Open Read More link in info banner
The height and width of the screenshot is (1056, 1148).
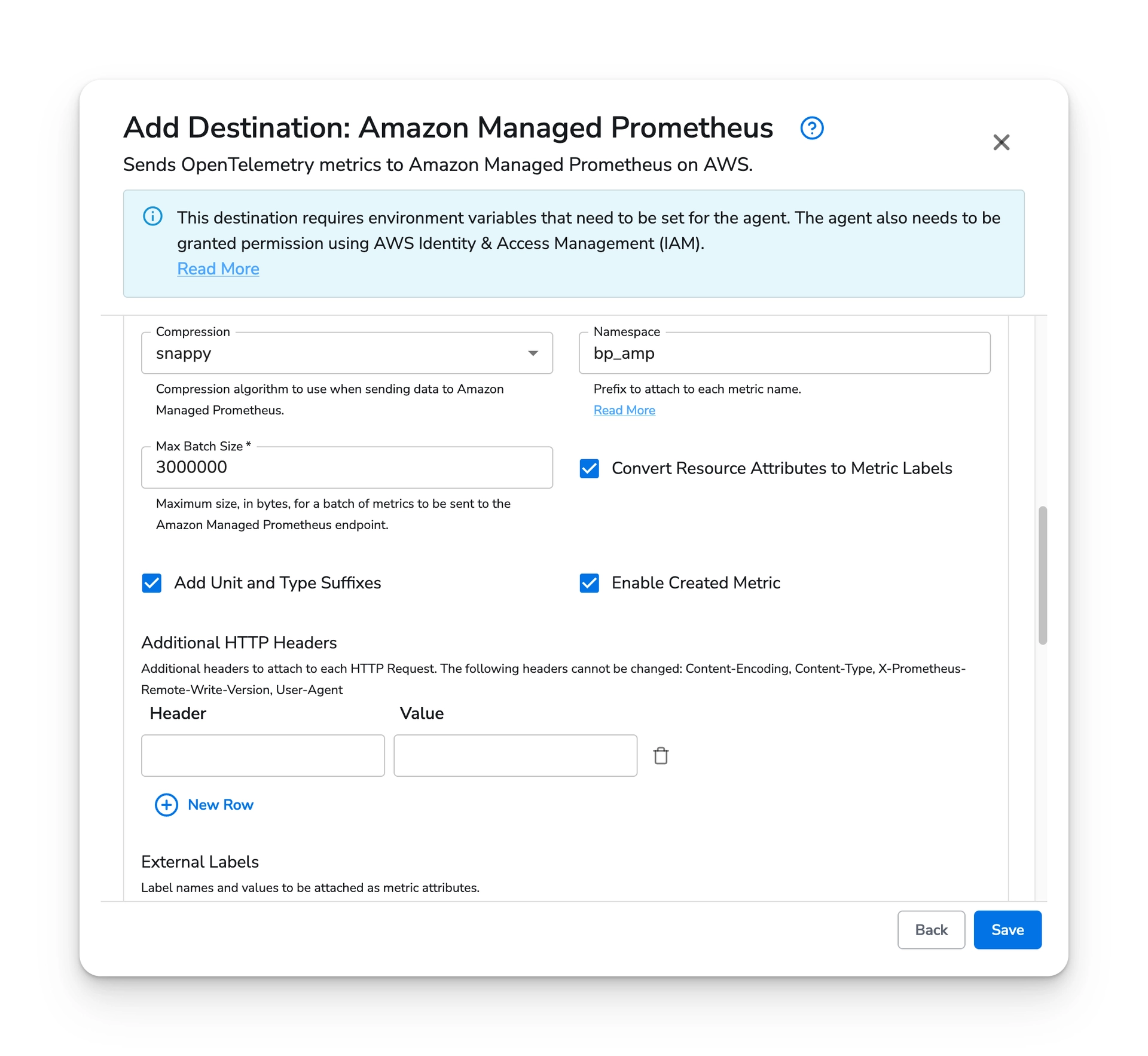[218, 268]
